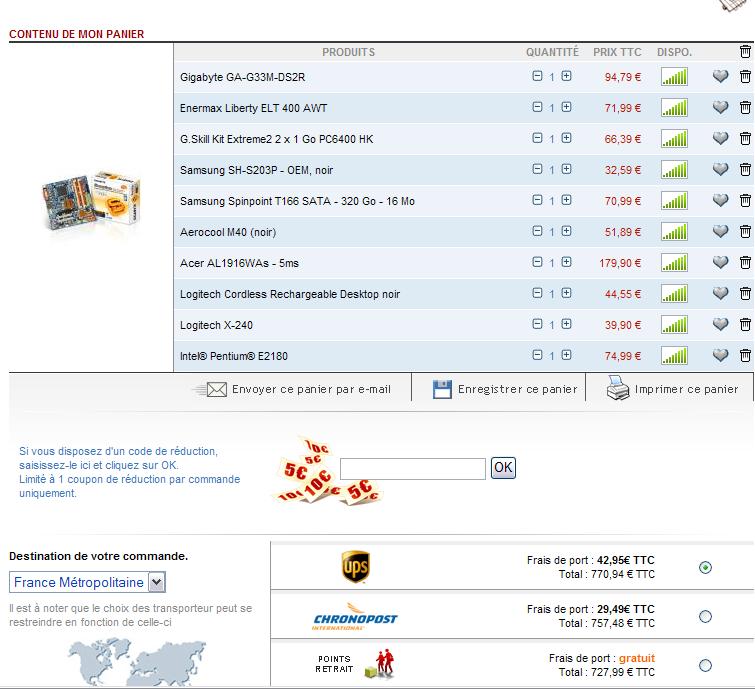Image resolution: width=755 pixels, height=689 pixels.
Task: Click the Chronopost International logo
Action: coord(355,617)
